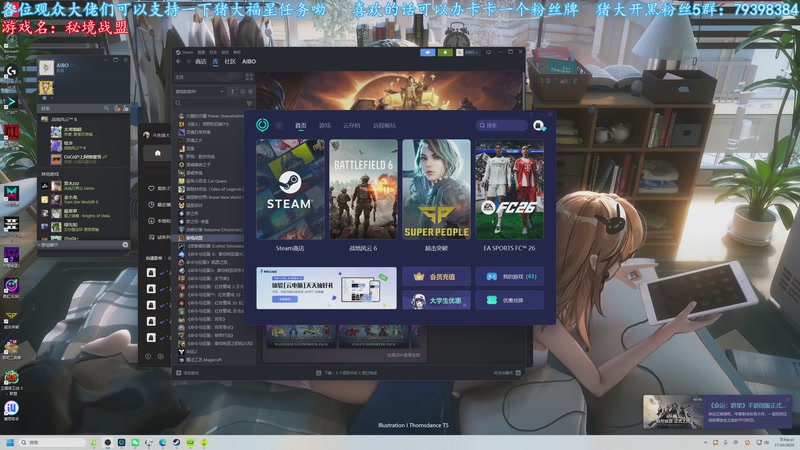The width and height of the screenshot is (800, 450).
Task: Click the Steam library search field
Action: click(209, 104)
